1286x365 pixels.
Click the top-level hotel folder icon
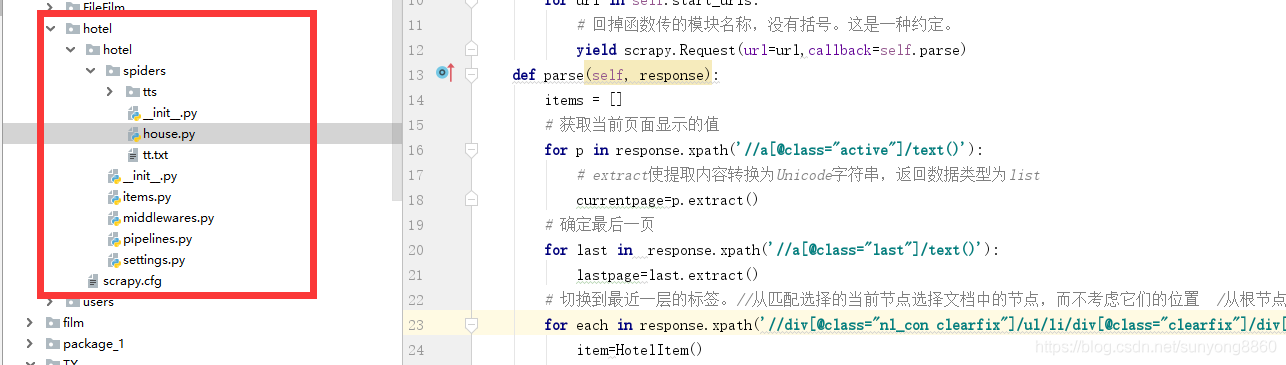pyautogui.click(x=72, y=29)
